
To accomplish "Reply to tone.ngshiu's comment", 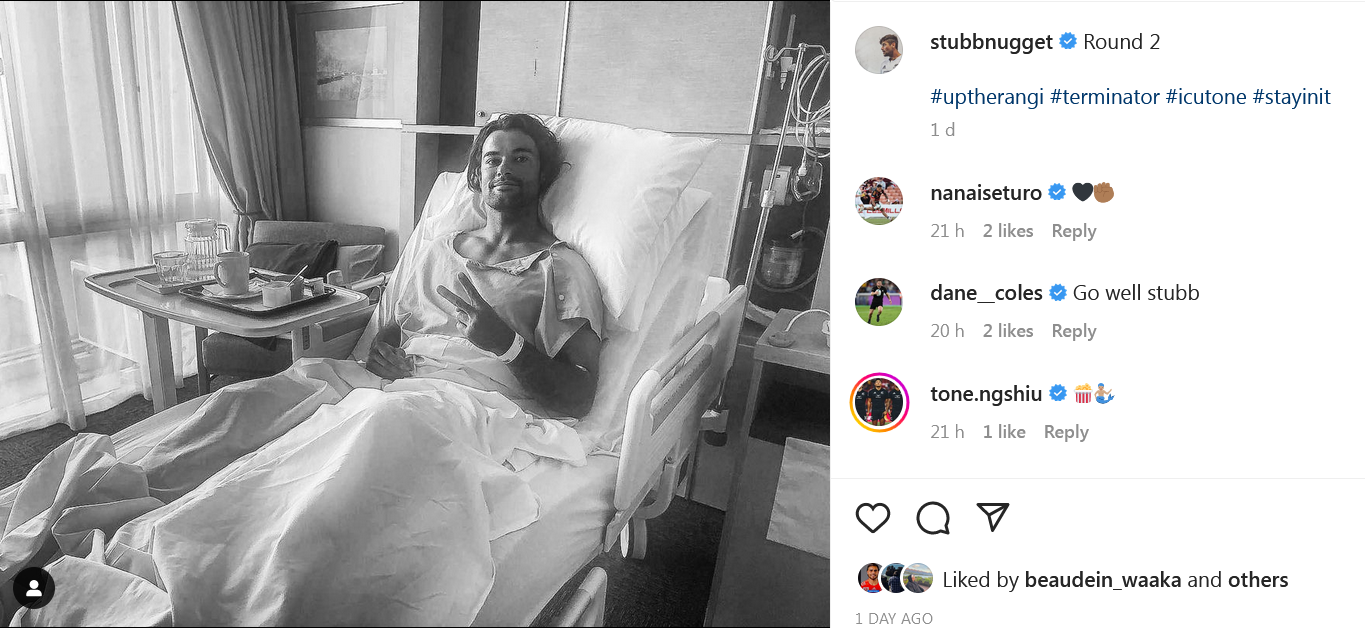I will [x=1066, y=432].
